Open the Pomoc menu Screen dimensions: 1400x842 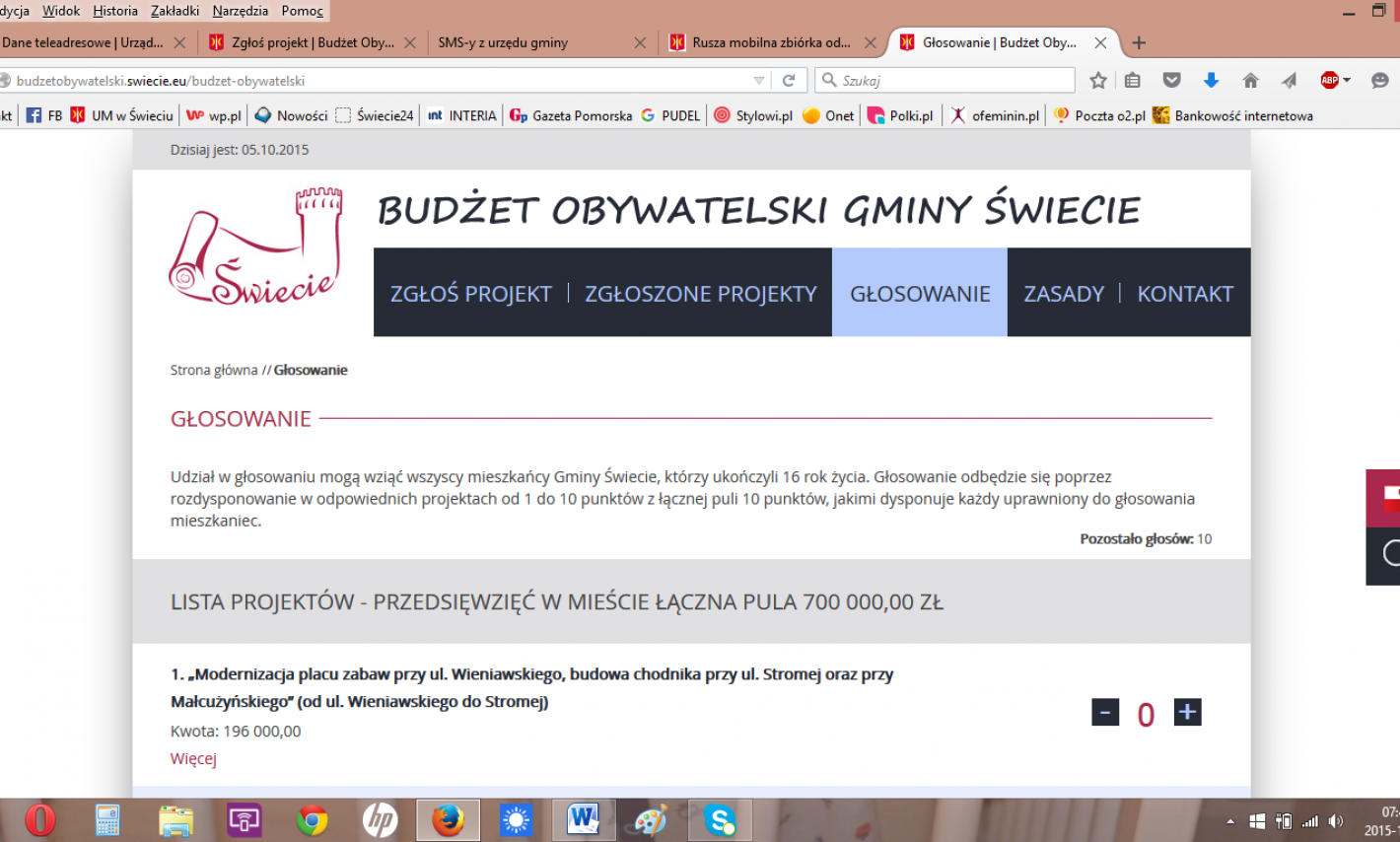click(302, 11)
